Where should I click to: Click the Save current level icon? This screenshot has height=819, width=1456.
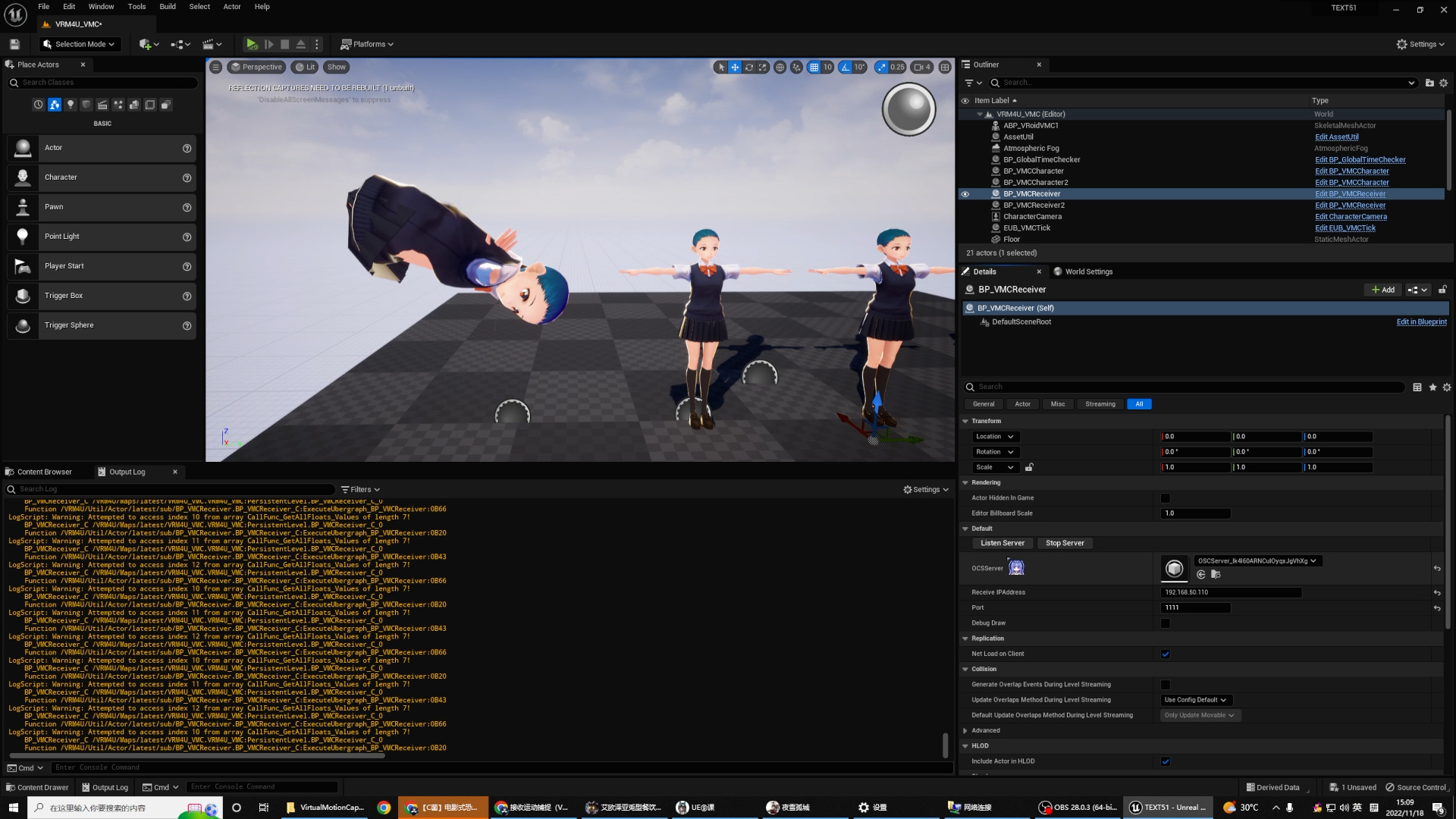click(x=14, y=44)
